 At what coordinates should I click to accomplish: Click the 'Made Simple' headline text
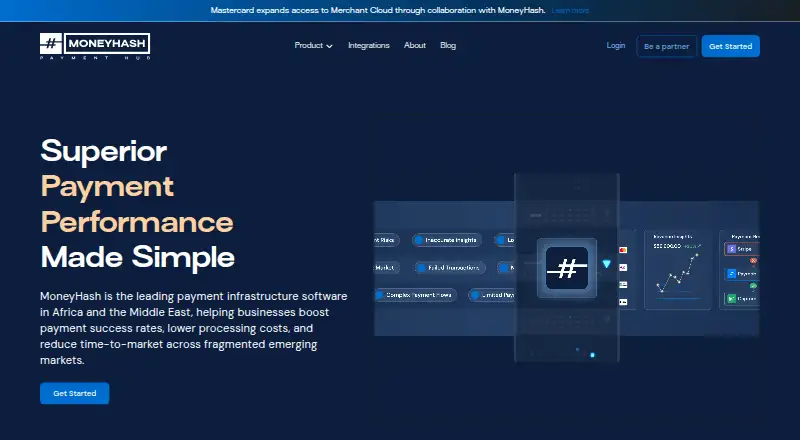point(137,257)
